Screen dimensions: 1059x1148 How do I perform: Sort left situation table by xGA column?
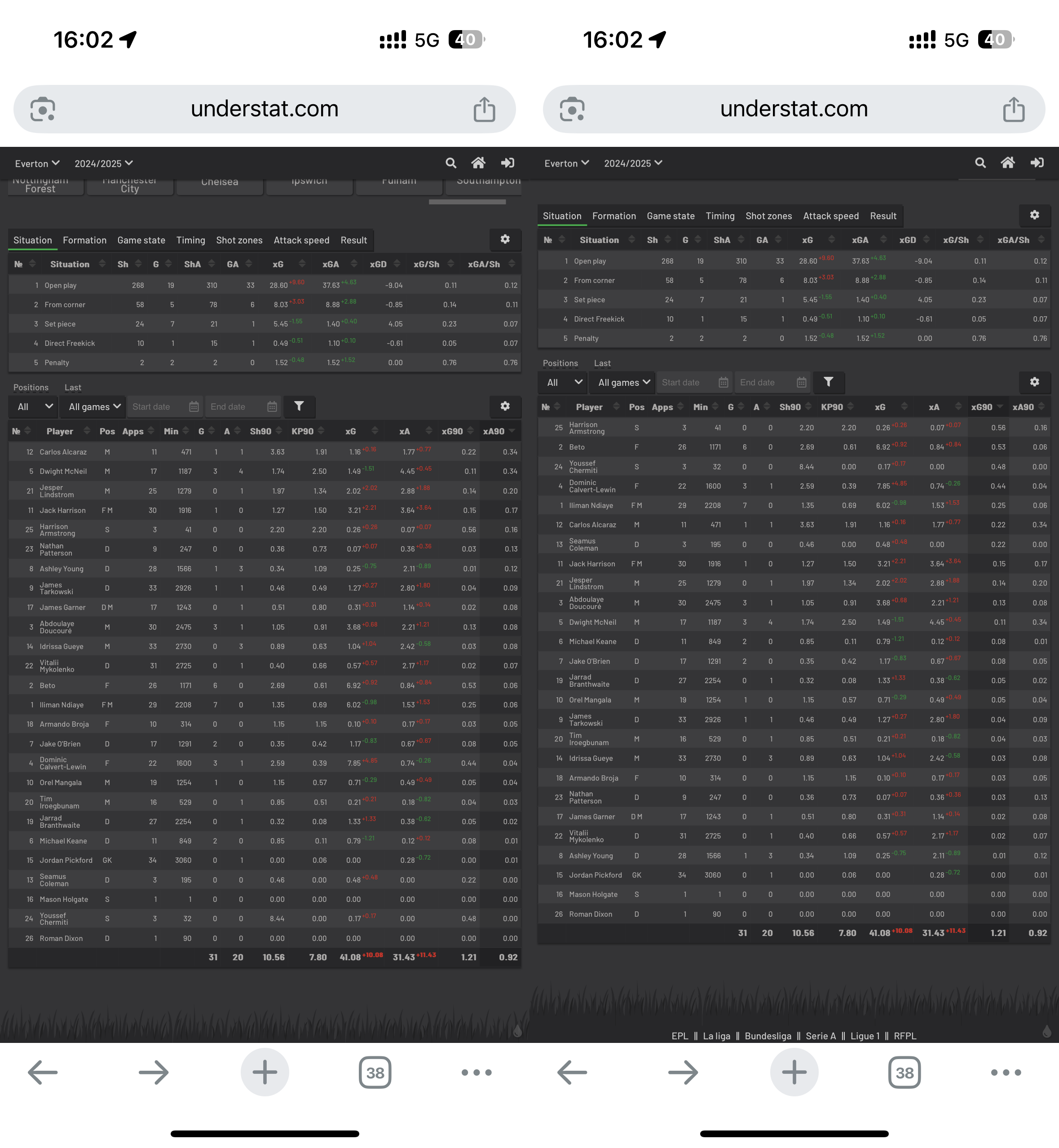pos(339,264)
